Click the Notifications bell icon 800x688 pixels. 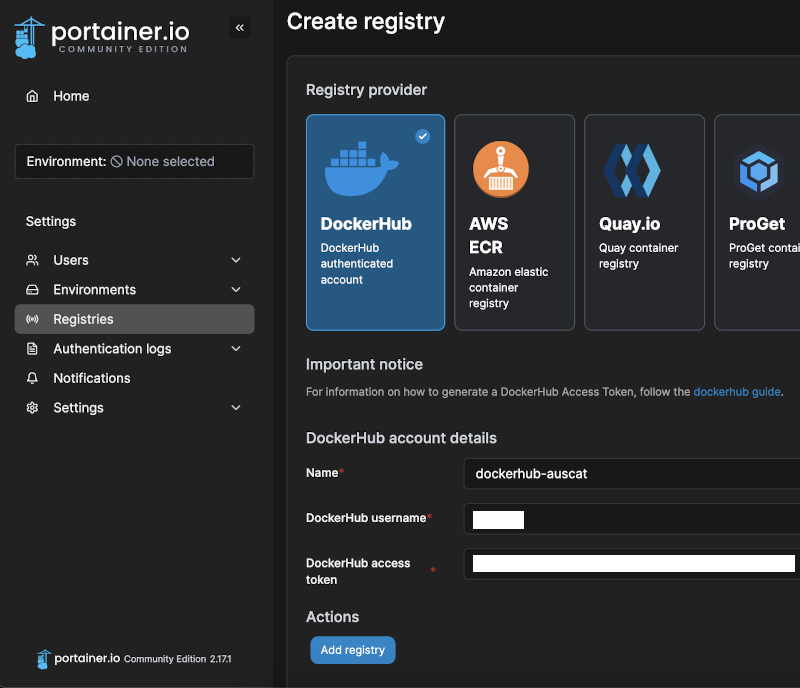click(32, 378)
